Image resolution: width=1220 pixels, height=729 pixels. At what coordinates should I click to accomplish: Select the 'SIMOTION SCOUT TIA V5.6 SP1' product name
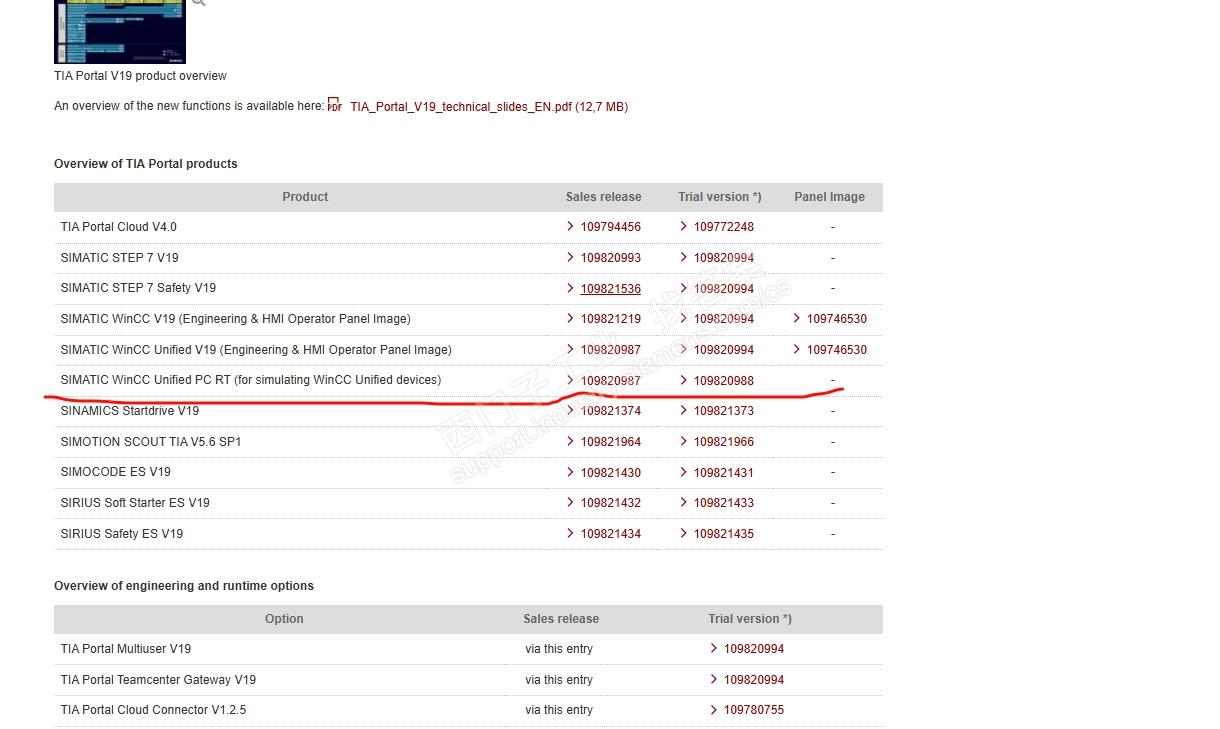click(151, 442)
